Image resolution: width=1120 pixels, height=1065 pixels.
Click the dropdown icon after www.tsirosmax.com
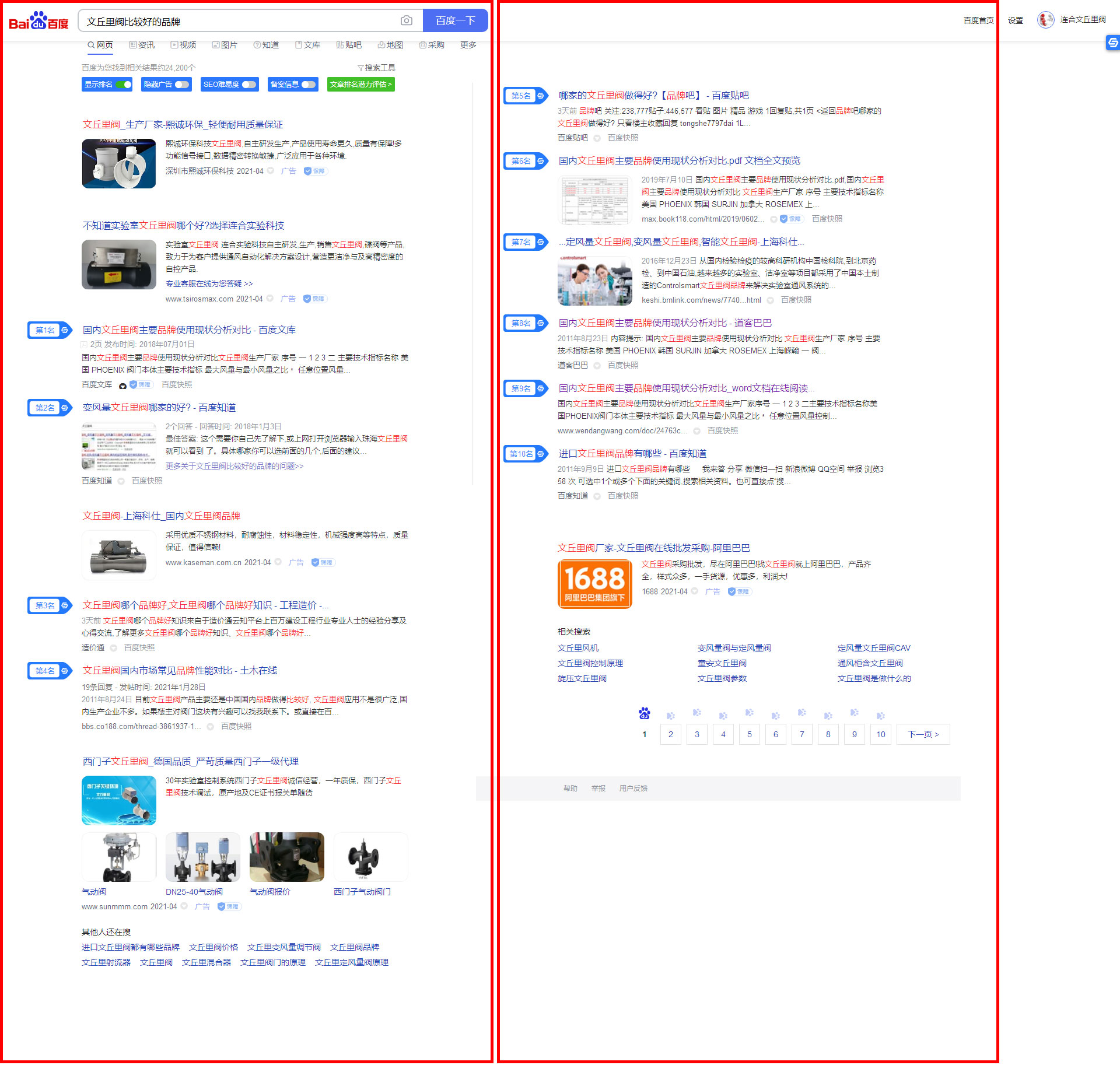270,299
